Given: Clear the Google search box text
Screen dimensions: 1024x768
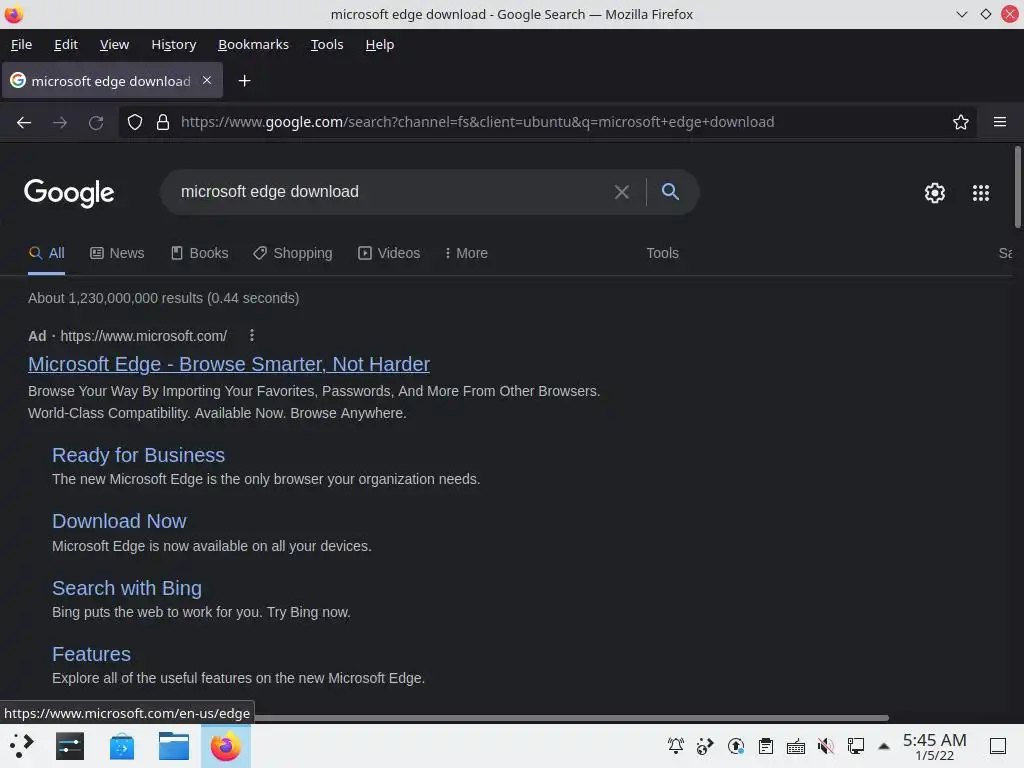Looking at the screenshot, I should click(622, 192).
